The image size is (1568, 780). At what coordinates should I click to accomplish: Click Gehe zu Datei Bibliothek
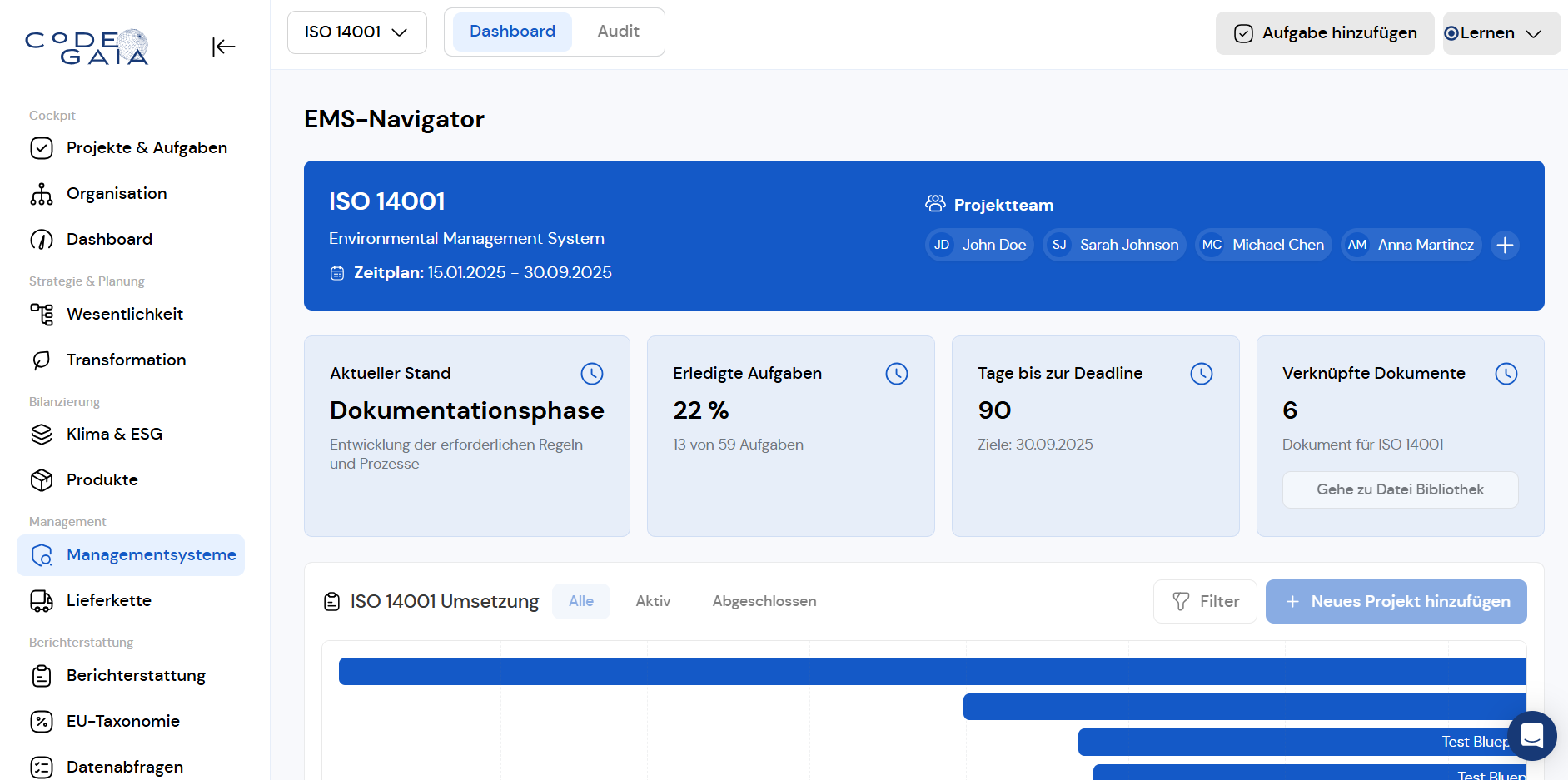pos(1400,489)
